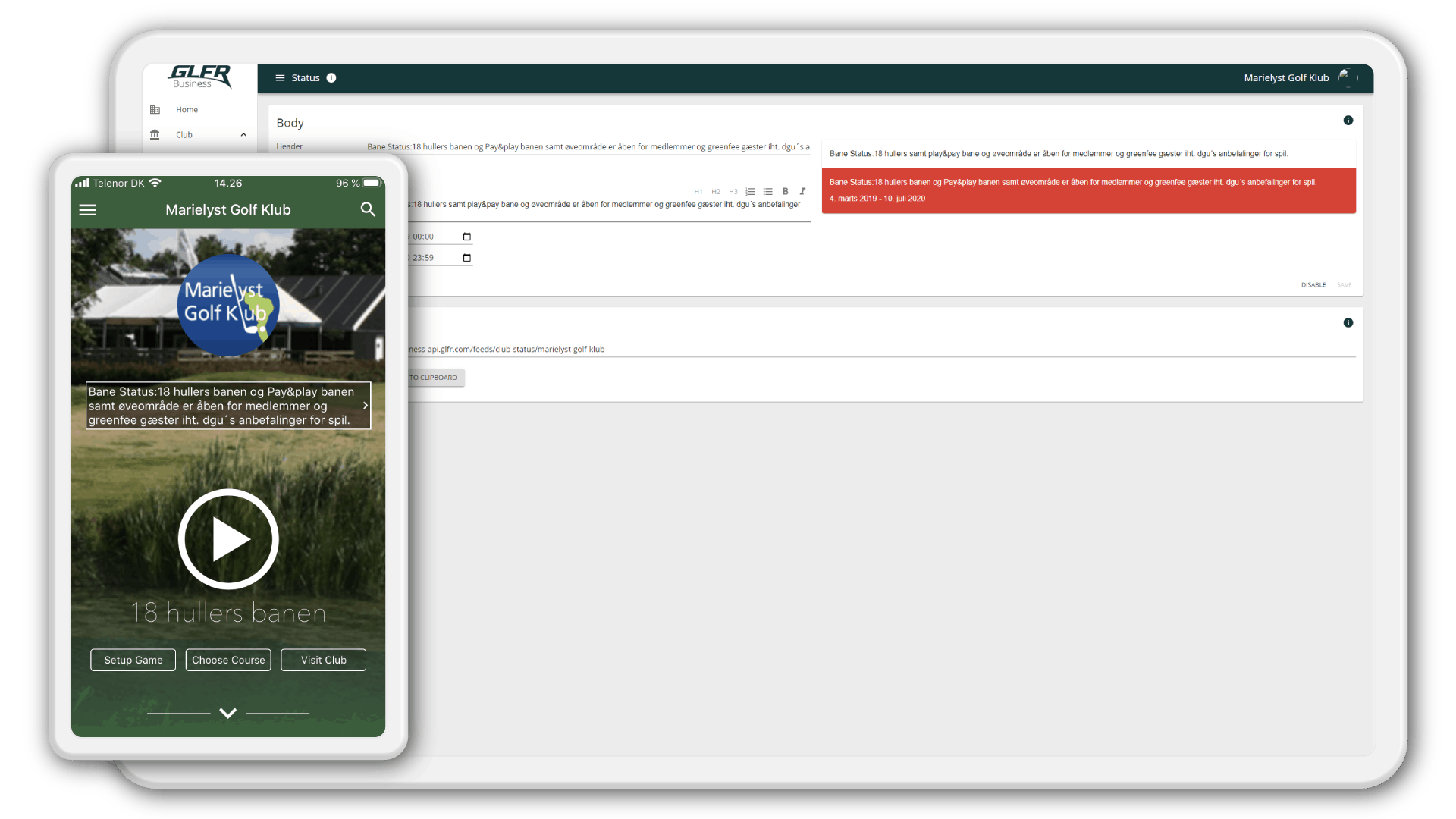1456x819 pixels.
Task: Click the GLFR Business logo
Action: point(200,77)
